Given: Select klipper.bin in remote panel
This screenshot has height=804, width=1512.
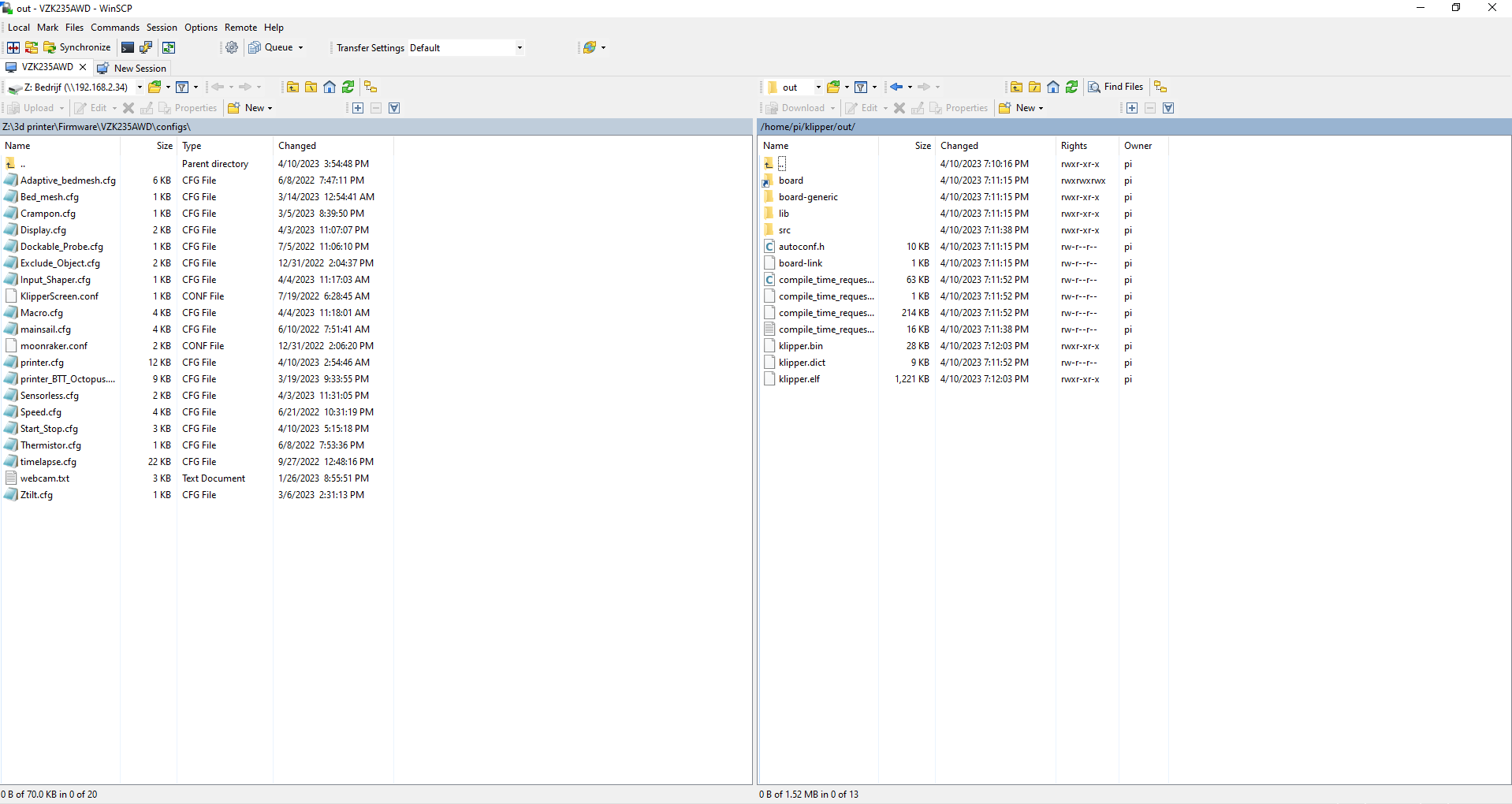Looking at the screenshot, I should coord(800,346).
